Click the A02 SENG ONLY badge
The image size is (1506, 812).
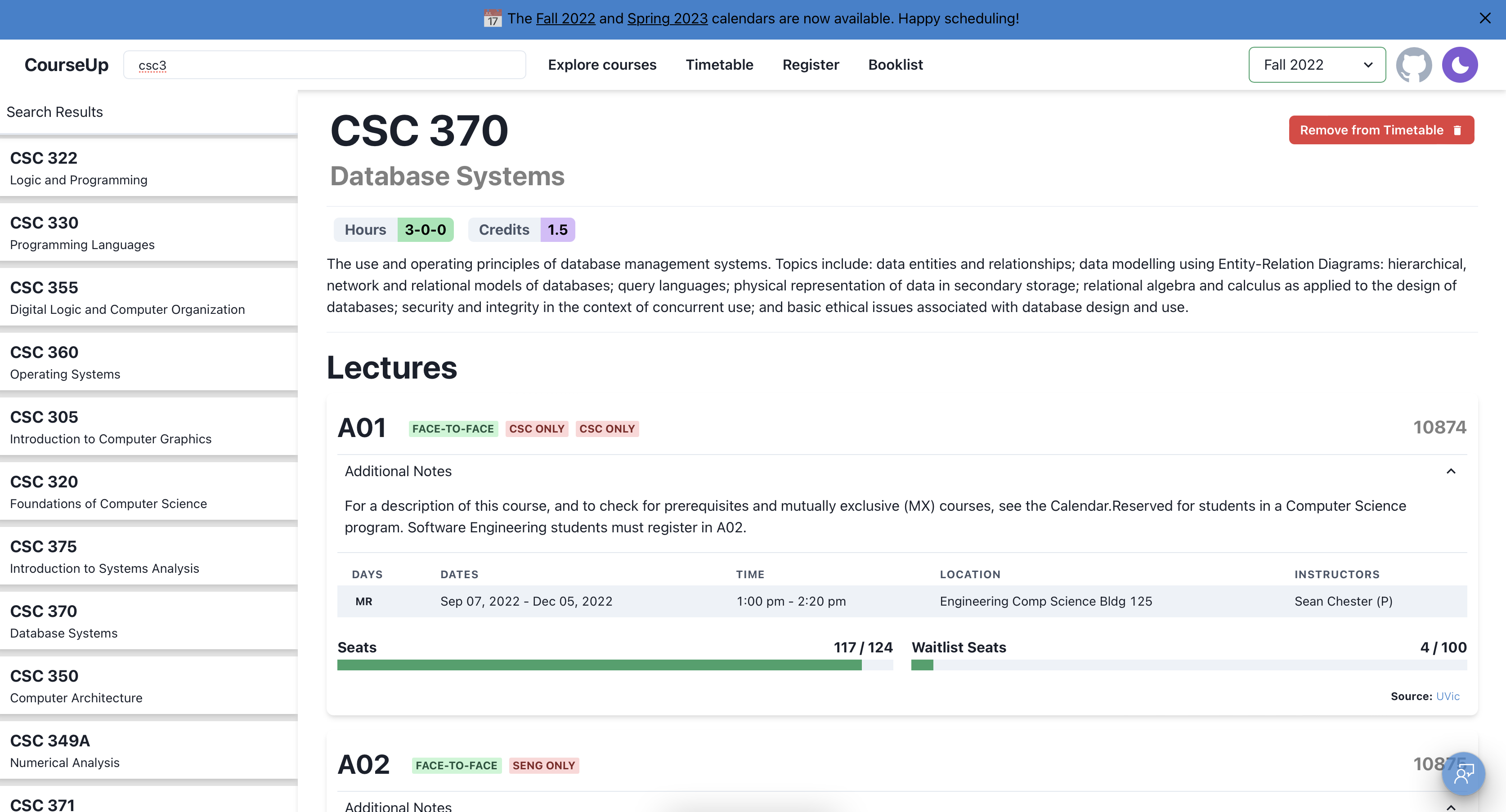pyautogui.click(x=544, y=766)
